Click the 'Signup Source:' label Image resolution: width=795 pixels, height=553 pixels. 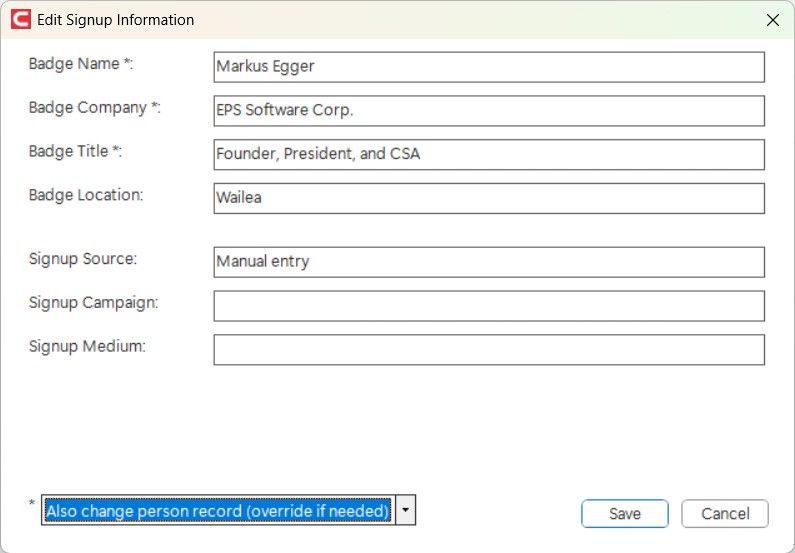(83, 259)
